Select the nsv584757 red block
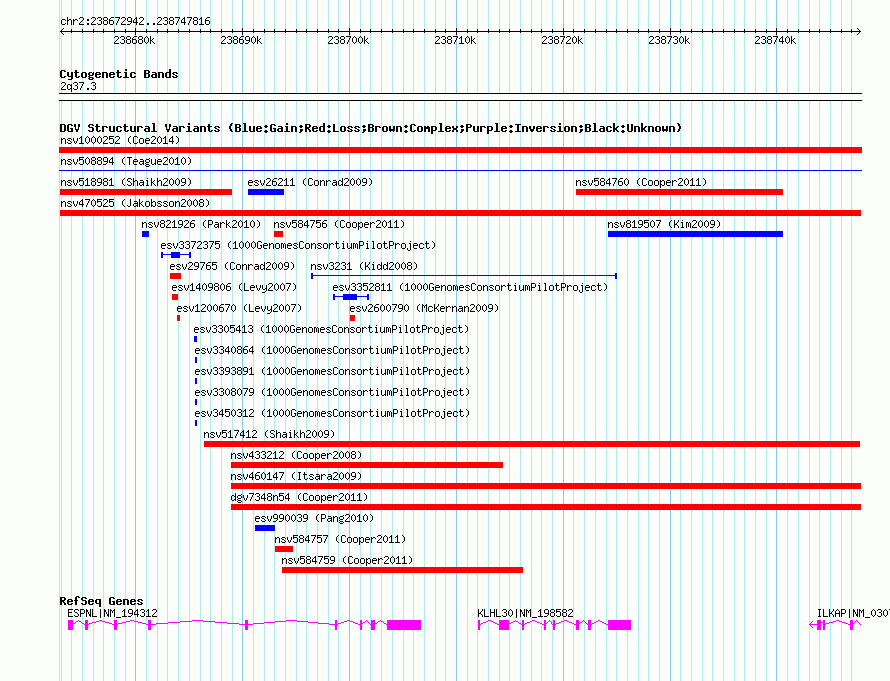This screenshot has height=681, width=890. (x=284, y=549)
